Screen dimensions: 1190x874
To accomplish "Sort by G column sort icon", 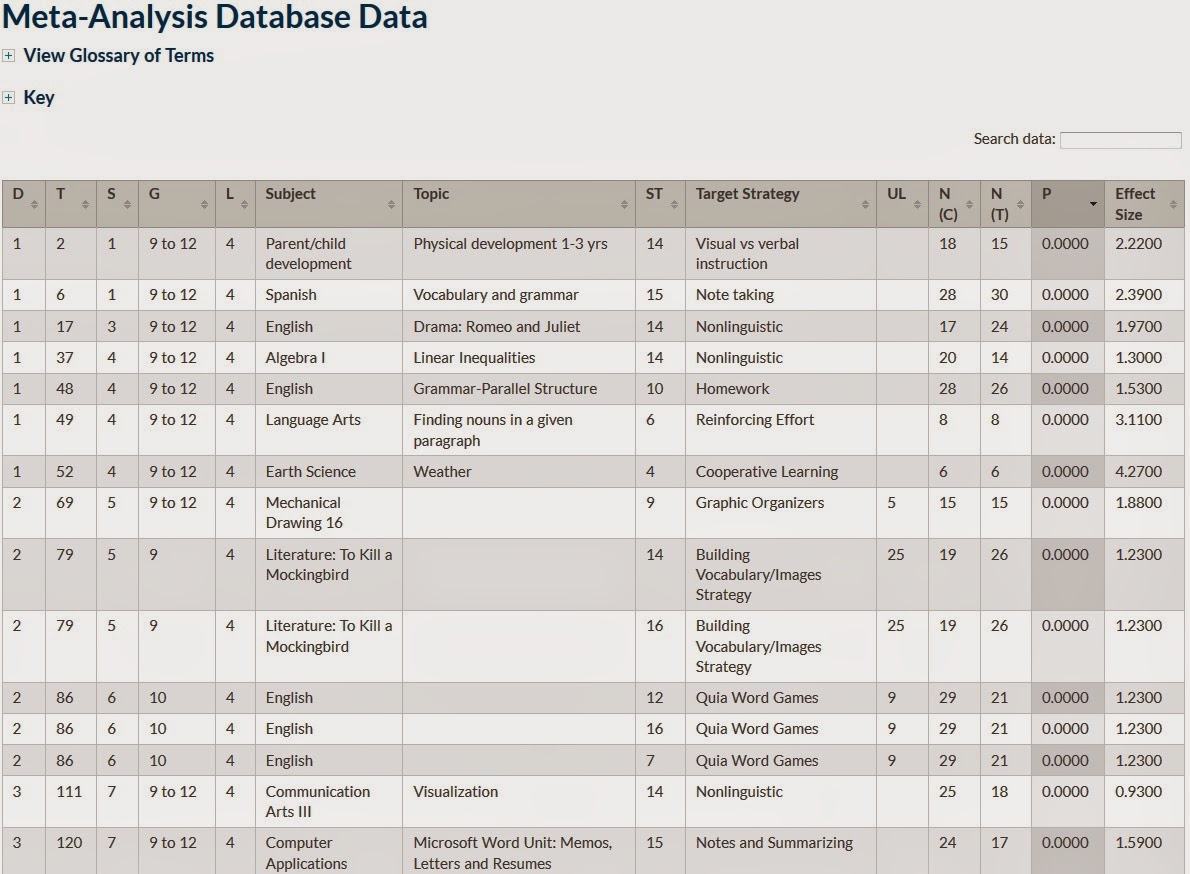I will point(204,205).
